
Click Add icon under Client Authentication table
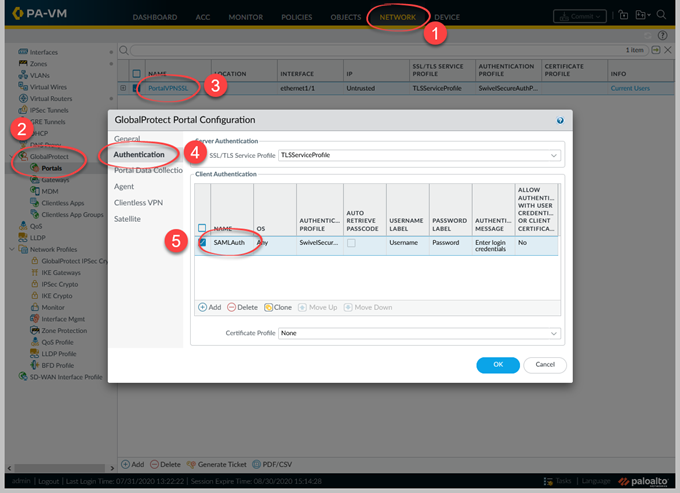pyautogui.click(x=202, y=307)
